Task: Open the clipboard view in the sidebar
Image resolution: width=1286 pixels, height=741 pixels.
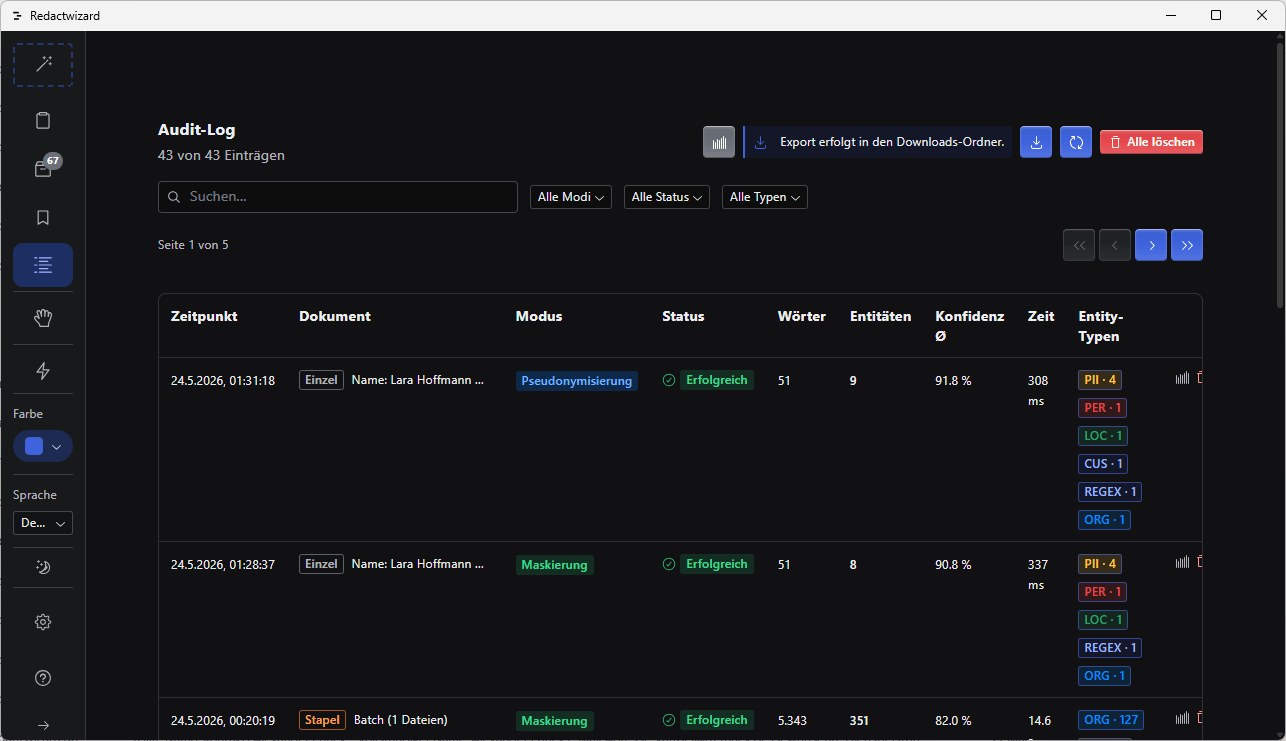Action: [x=43, y=121]
